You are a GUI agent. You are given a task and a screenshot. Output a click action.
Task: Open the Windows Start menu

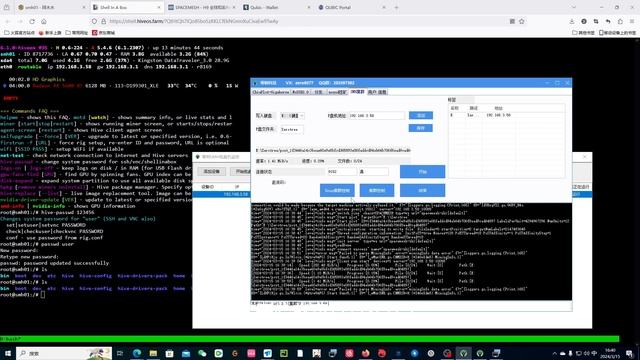[8, 353]
